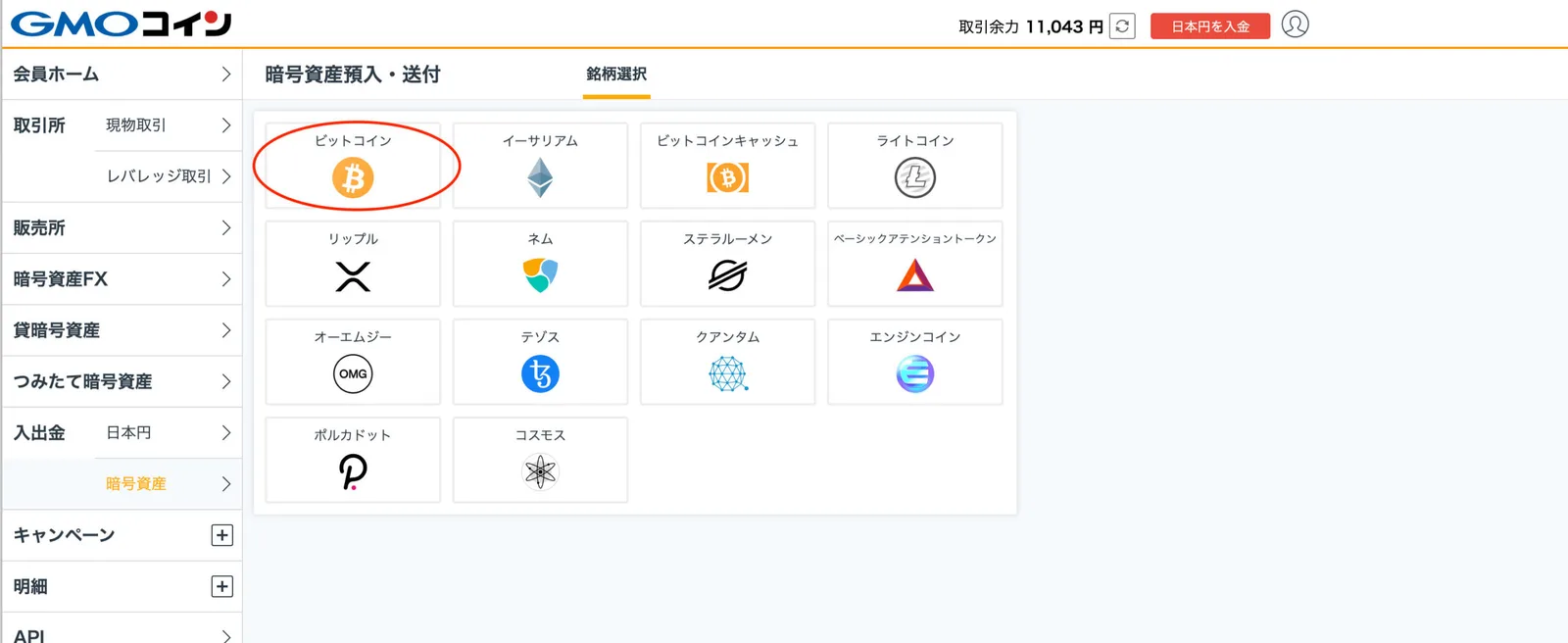Select the Enjin Coin icon
This screenshot has width=1568, height=643.
pyautogui.click(x=915, y=373)
